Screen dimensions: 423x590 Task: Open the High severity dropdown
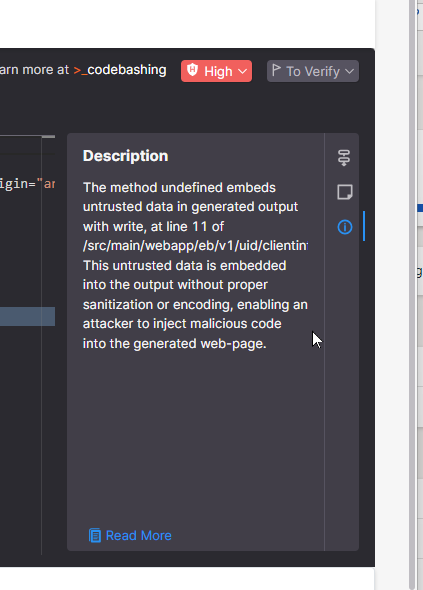point(216,71)
